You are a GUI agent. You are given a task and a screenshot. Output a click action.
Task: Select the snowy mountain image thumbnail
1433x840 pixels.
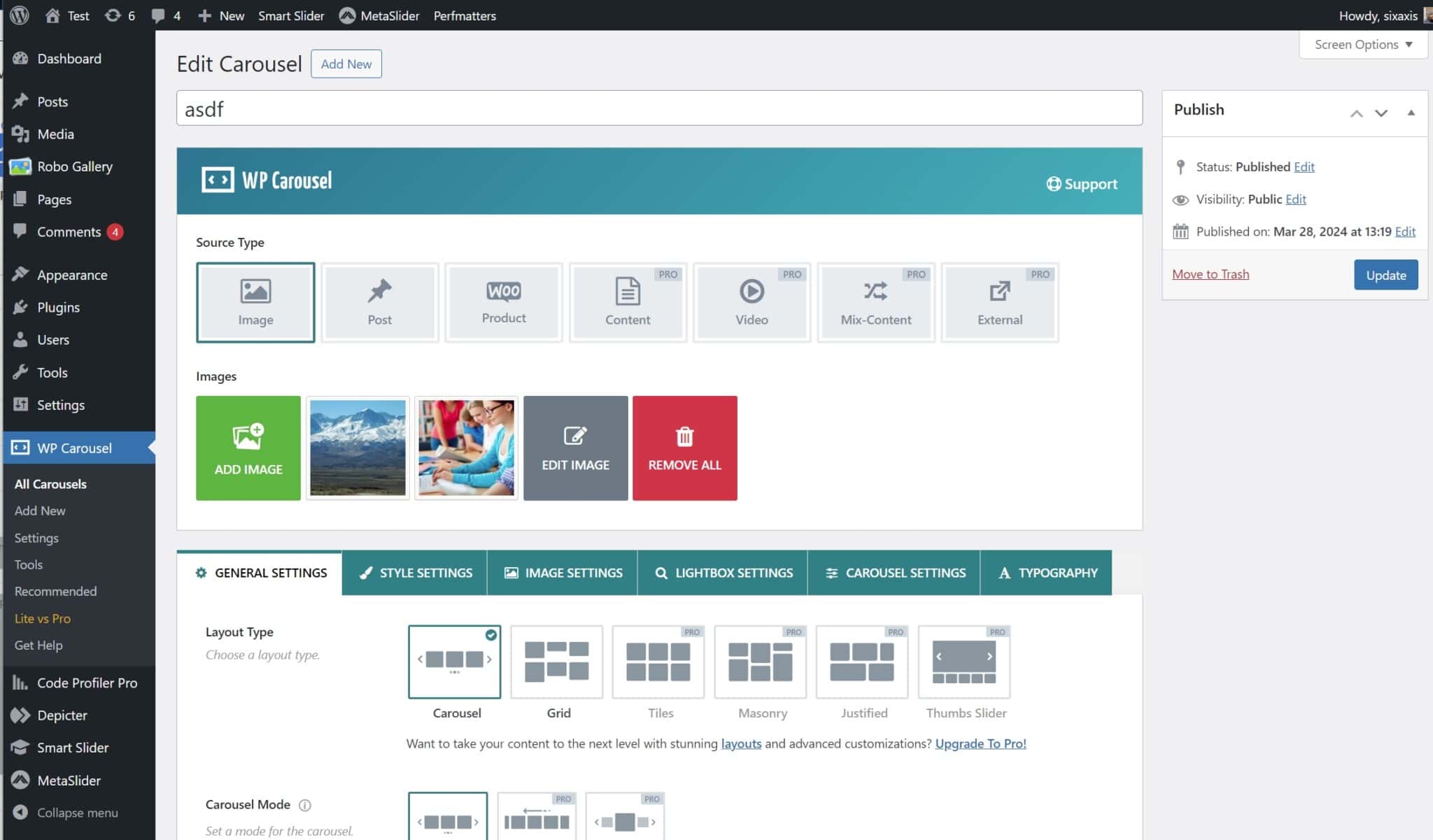358,448
